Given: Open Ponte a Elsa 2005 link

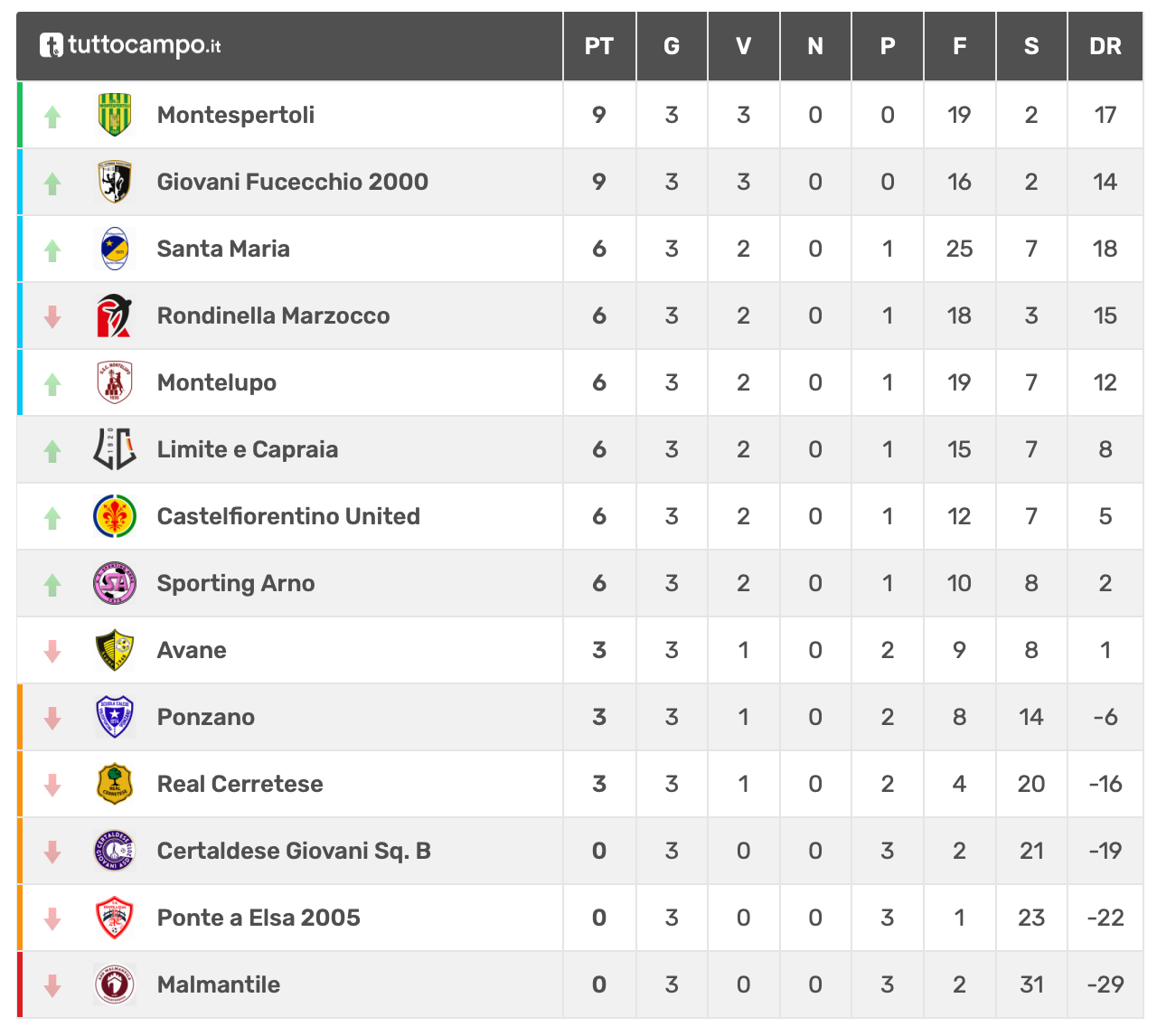Looking at the screenshot, I should pyautogui.click(x=259, y=918).
